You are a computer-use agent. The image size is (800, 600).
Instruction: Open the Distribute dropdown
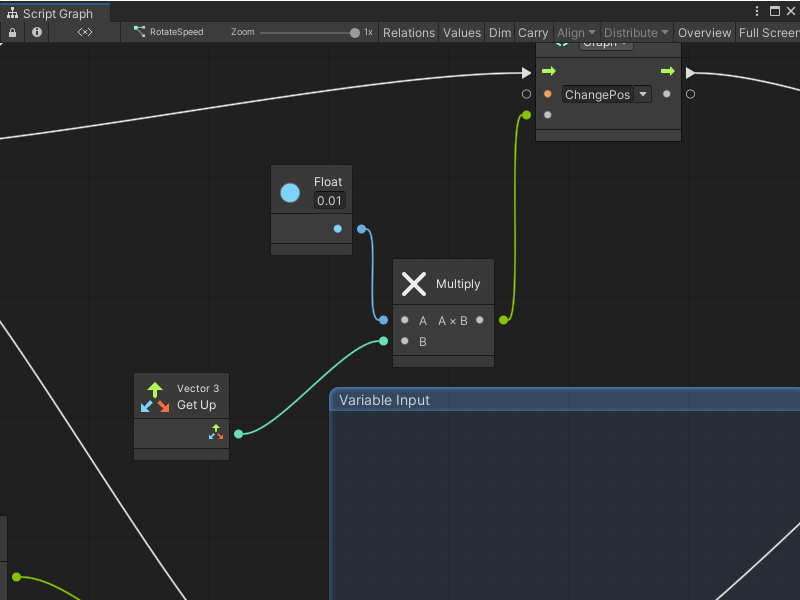coord(636,32)
